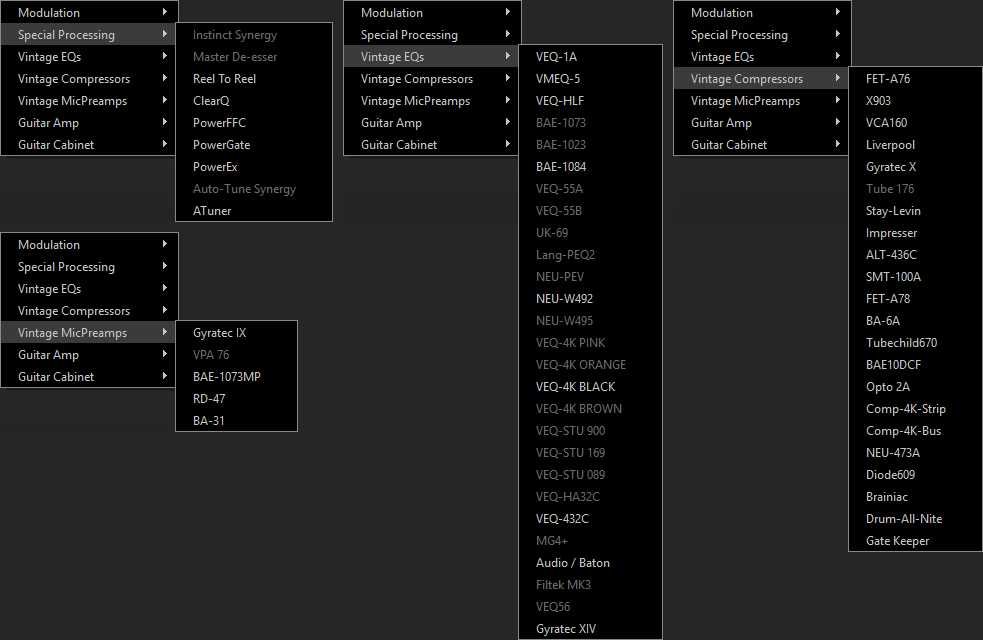Select the FET-A76 compressor

[915, 79]
